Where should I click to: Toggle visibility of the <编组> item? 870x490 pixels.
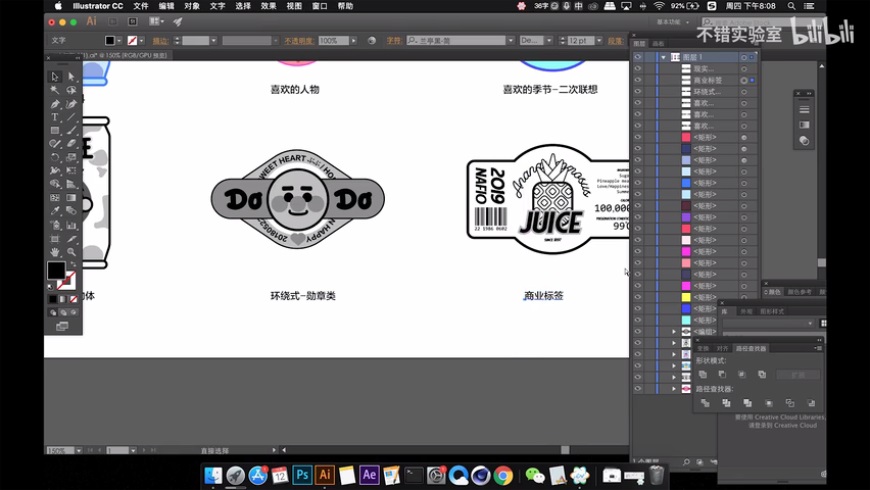click(638, 331)
